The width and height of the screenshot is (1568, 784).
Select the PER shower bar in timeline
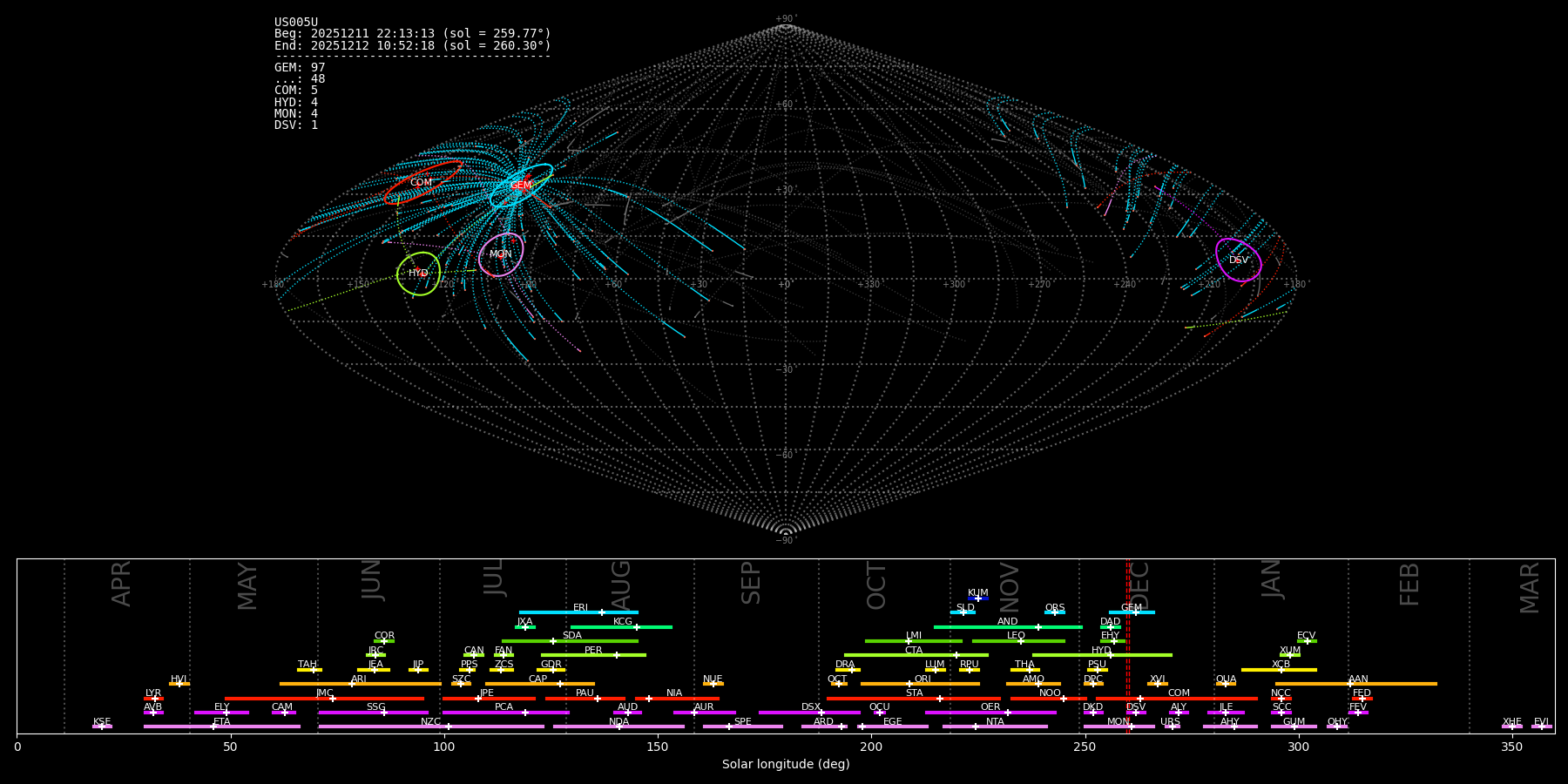[593, 655]
